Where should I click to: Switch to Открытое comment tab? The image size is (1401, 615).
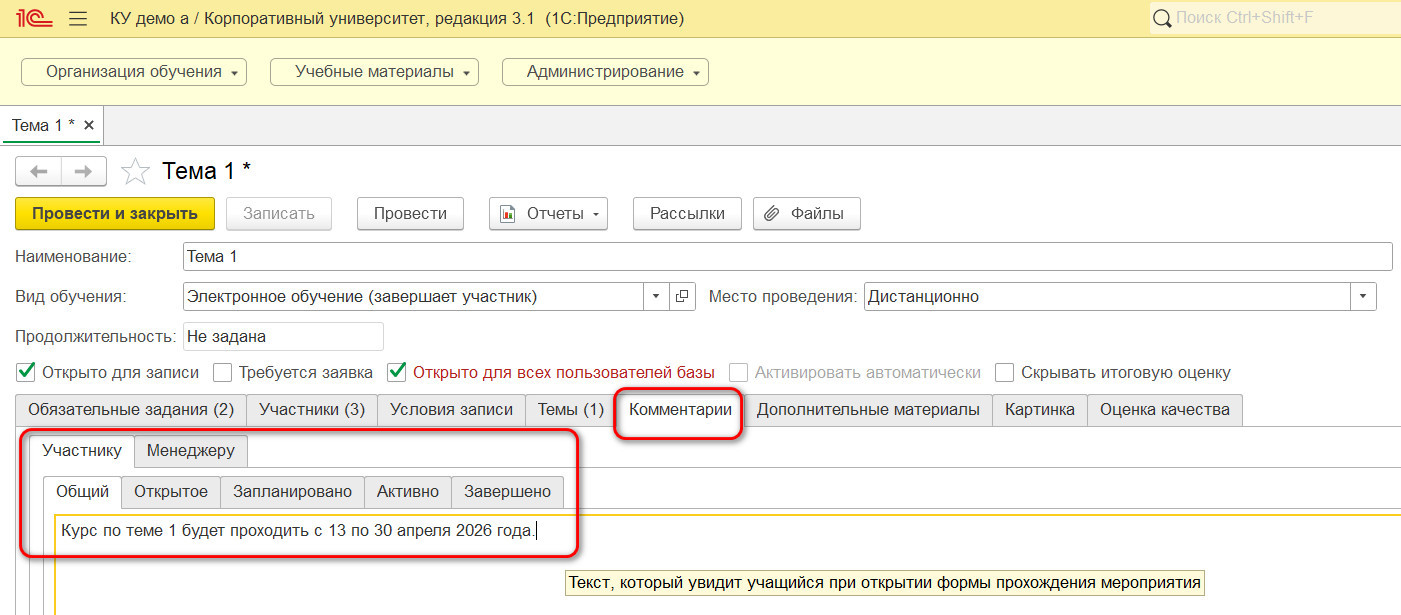click(x=171, y=491)
